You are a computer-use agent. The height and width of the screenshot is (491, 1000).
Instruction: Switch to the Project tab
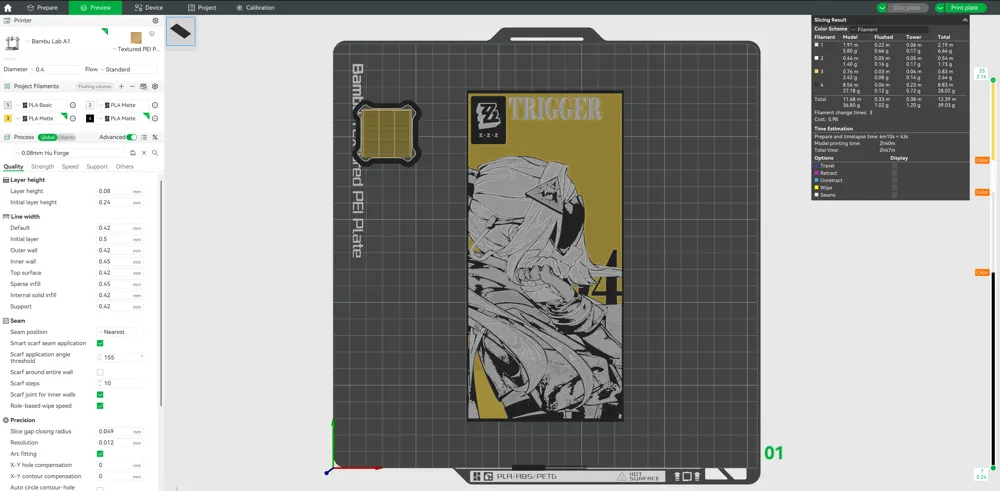click(x=202, y=8)
